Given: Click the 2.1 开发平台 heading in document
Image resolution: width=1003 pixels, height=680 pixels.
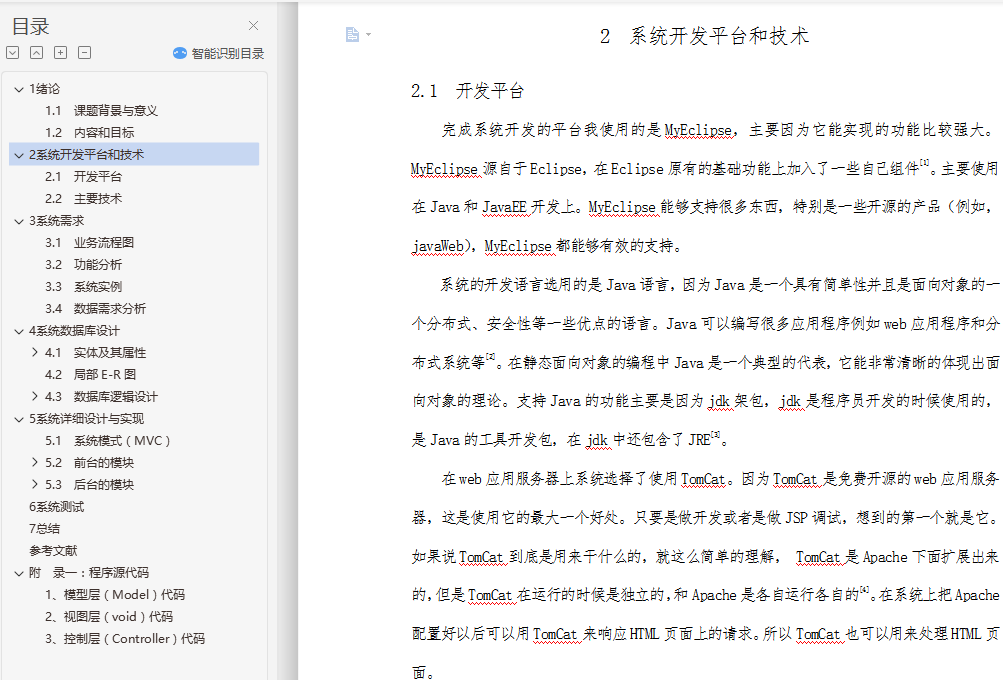Looking at the screenshot, I should pyautogui.click(x=468, y=91).
